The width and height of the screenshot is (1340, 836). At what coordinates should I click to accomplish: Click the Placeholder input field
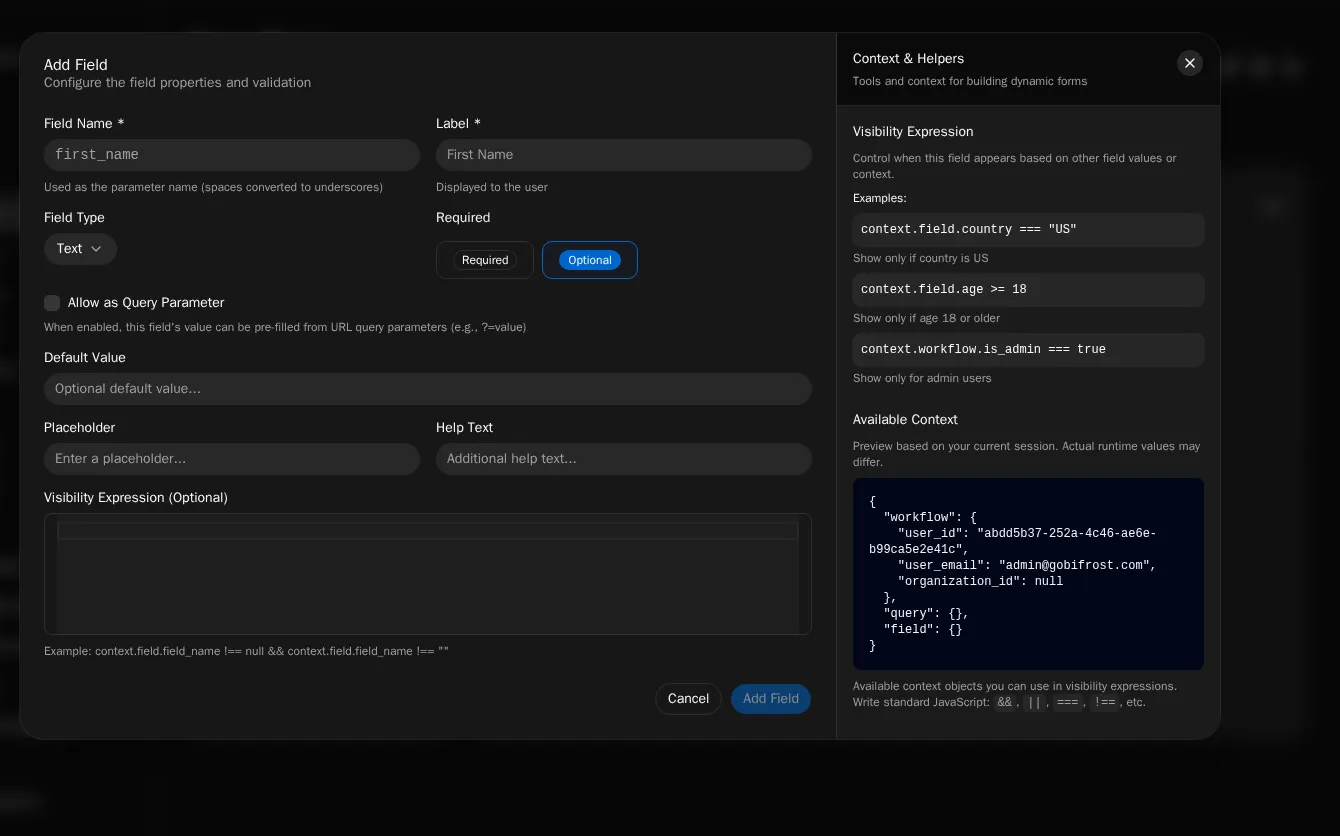(231, 459)
